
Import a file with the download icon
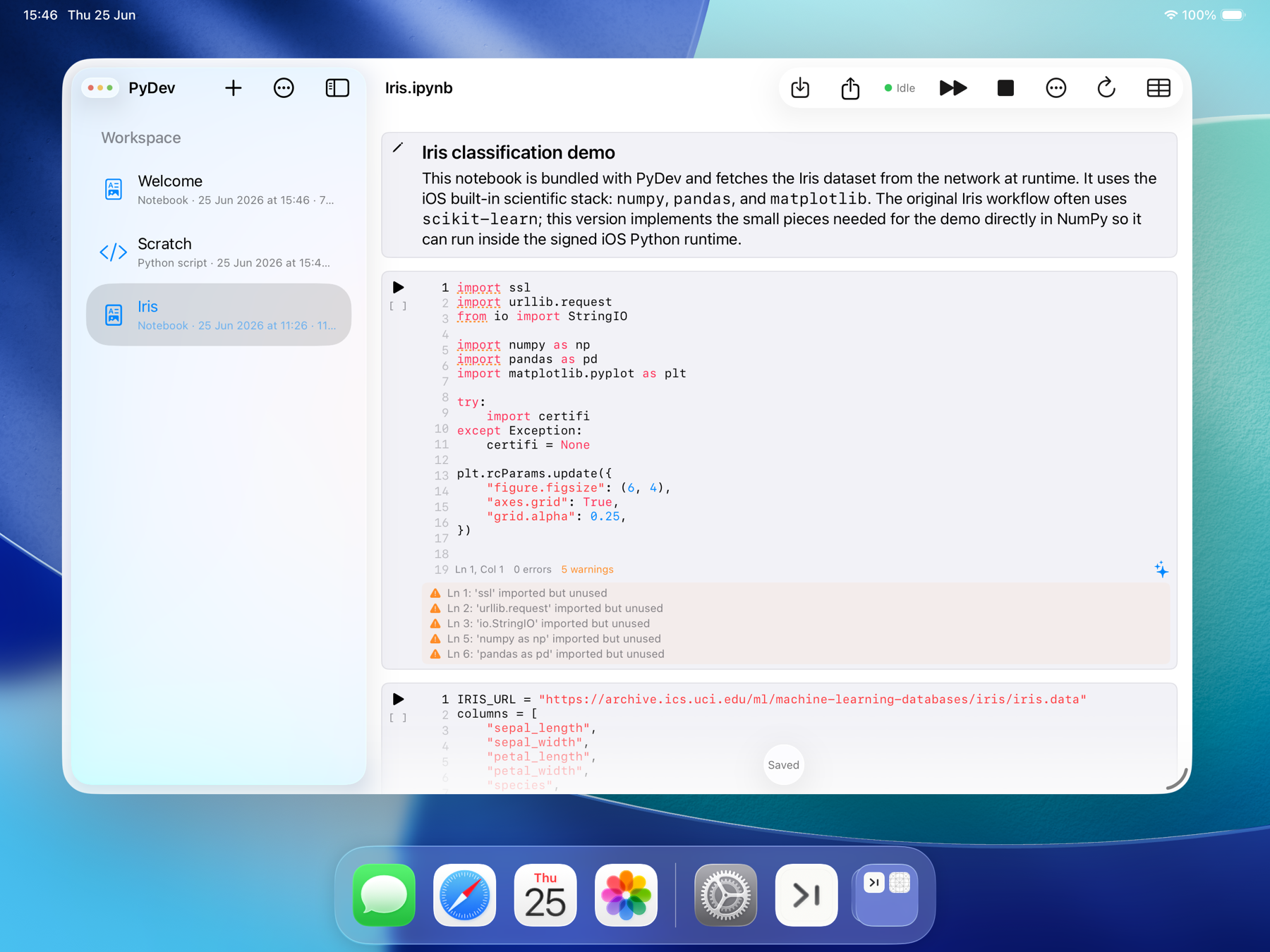coord(800,88)
